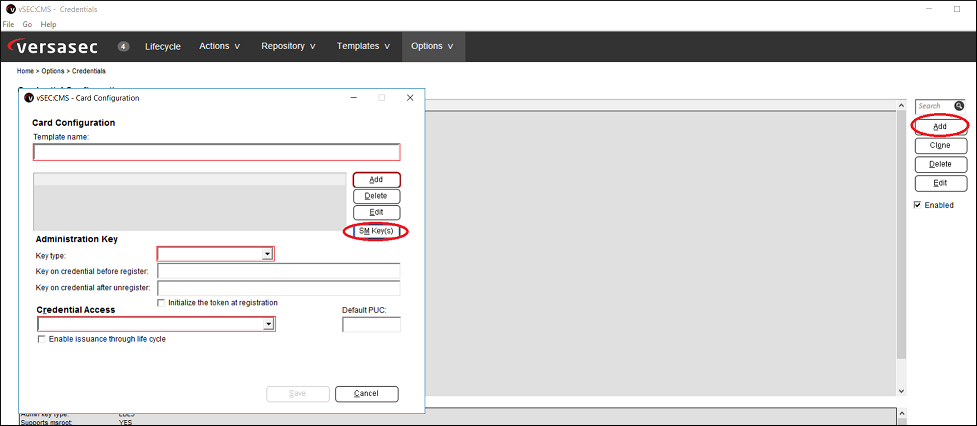
Task: Open the Help menu
Action: point(49,24)
